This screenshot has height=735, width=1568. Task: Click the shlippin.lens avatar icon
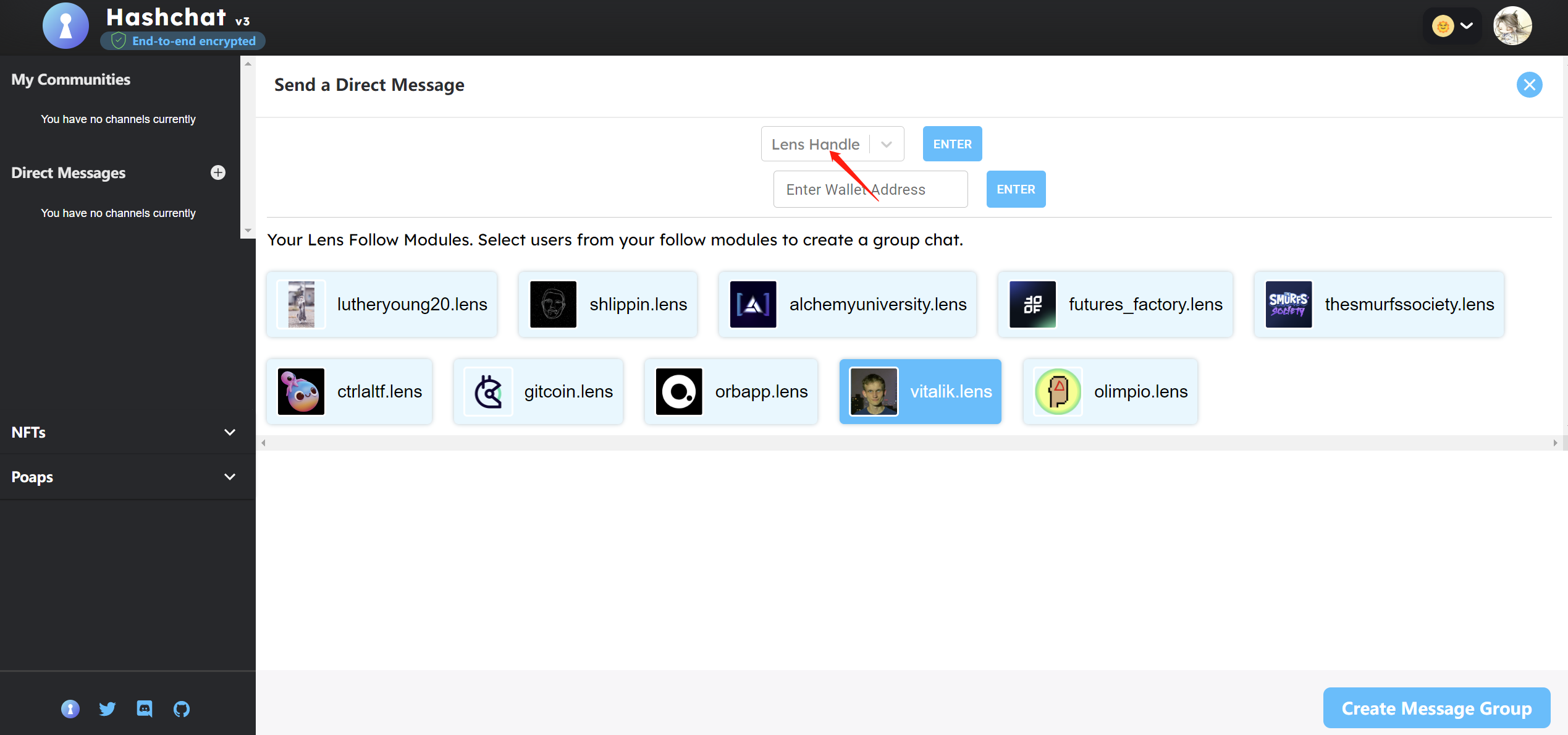[x=553, y=304]
